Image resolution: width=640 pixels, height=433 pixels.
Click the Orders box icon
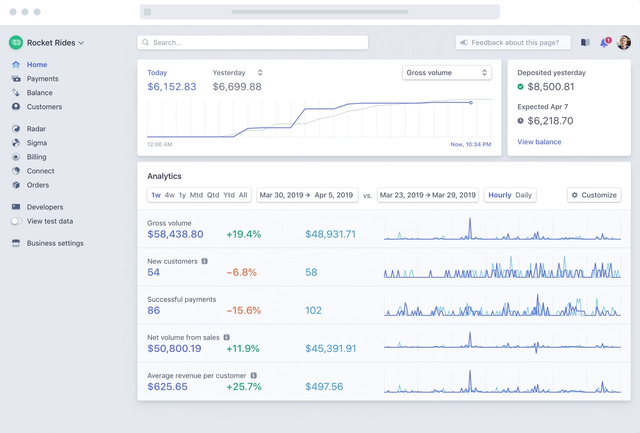16,185
